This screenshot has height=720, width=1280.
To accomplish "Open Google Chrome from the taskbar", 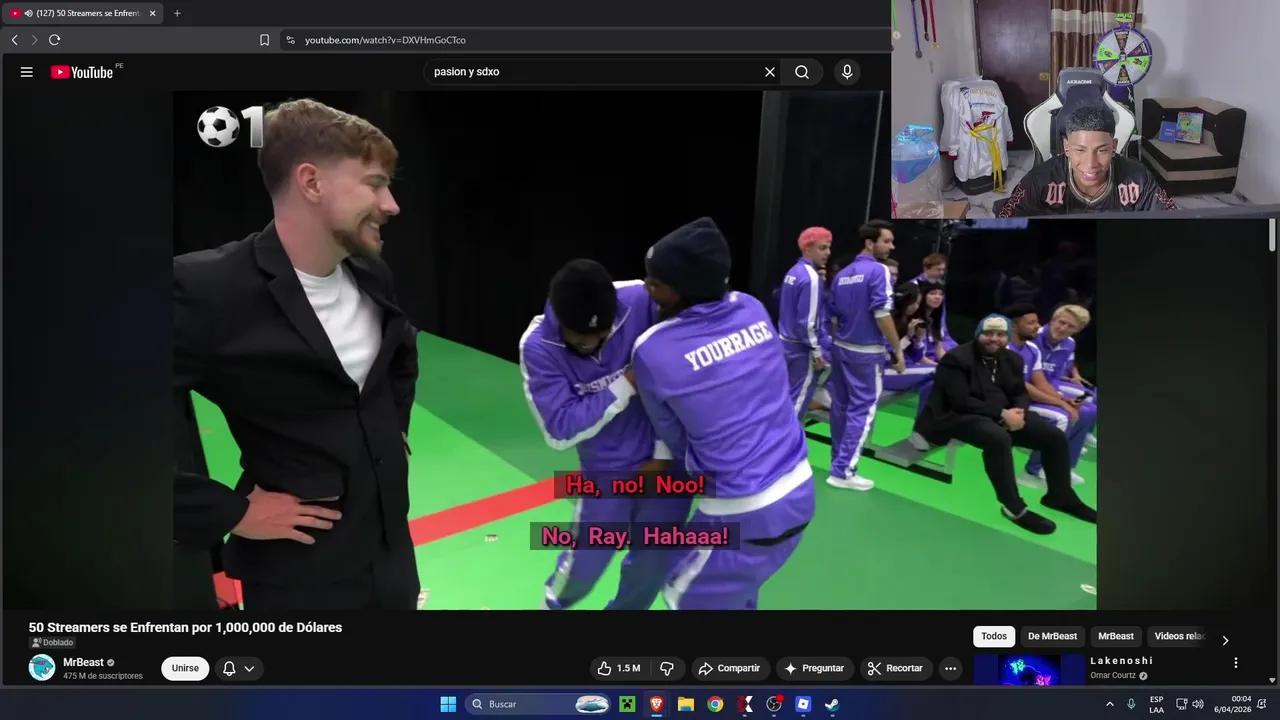I will click(715, 704).
